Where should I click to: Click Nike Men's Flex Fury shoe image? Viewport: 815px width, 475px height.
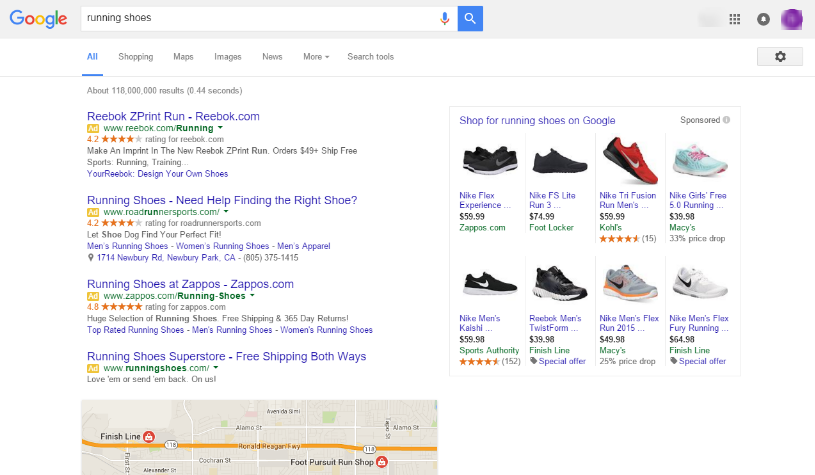pyautogui.click(x=700, y=284)
